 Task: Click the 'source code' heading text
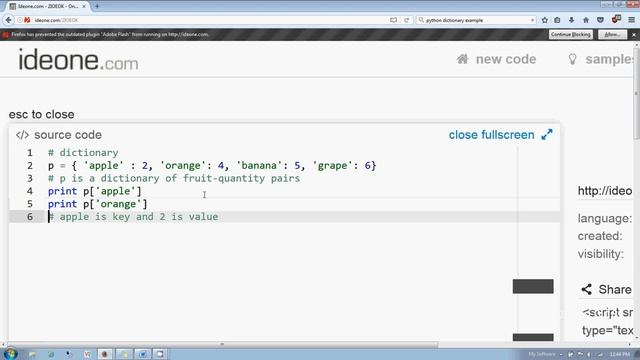point(68,135)
